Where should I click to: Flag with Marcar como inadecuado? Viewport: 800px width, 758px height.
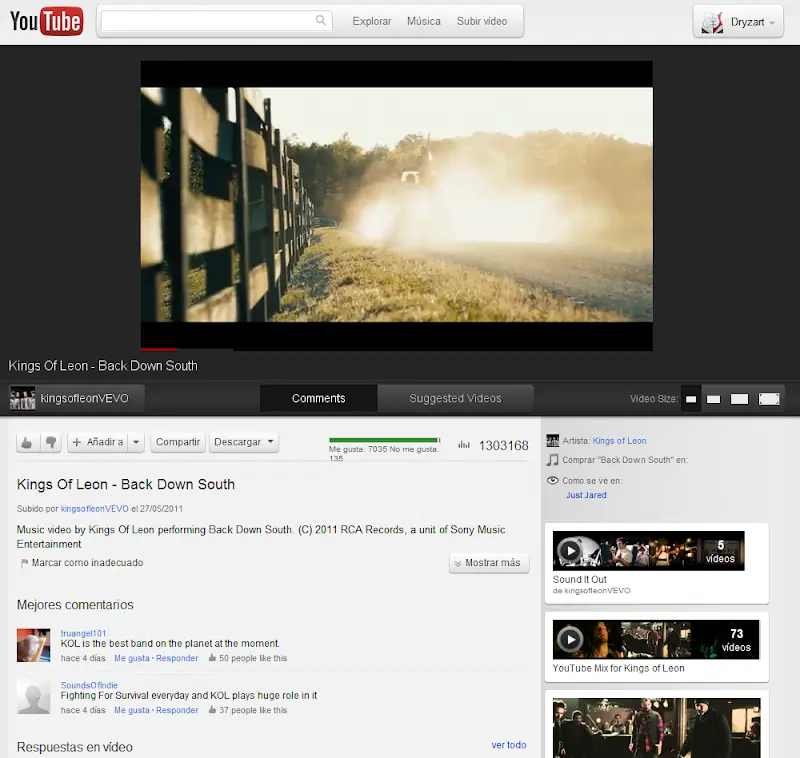pyautogui.click(x=87, y=563)
